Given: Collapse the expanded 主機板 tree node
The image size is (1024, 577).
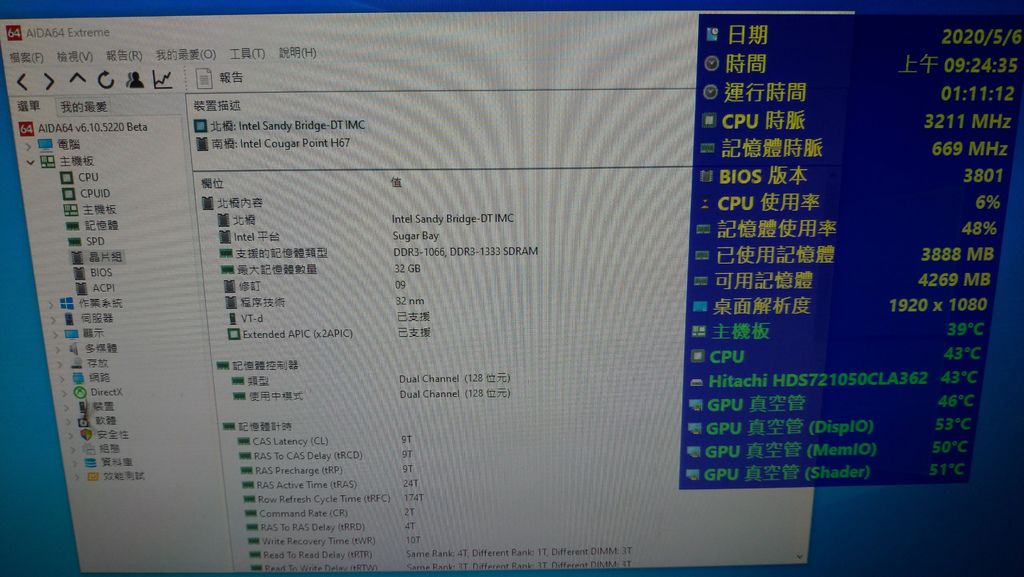Looking at the screenshot, I should (30, 161).
